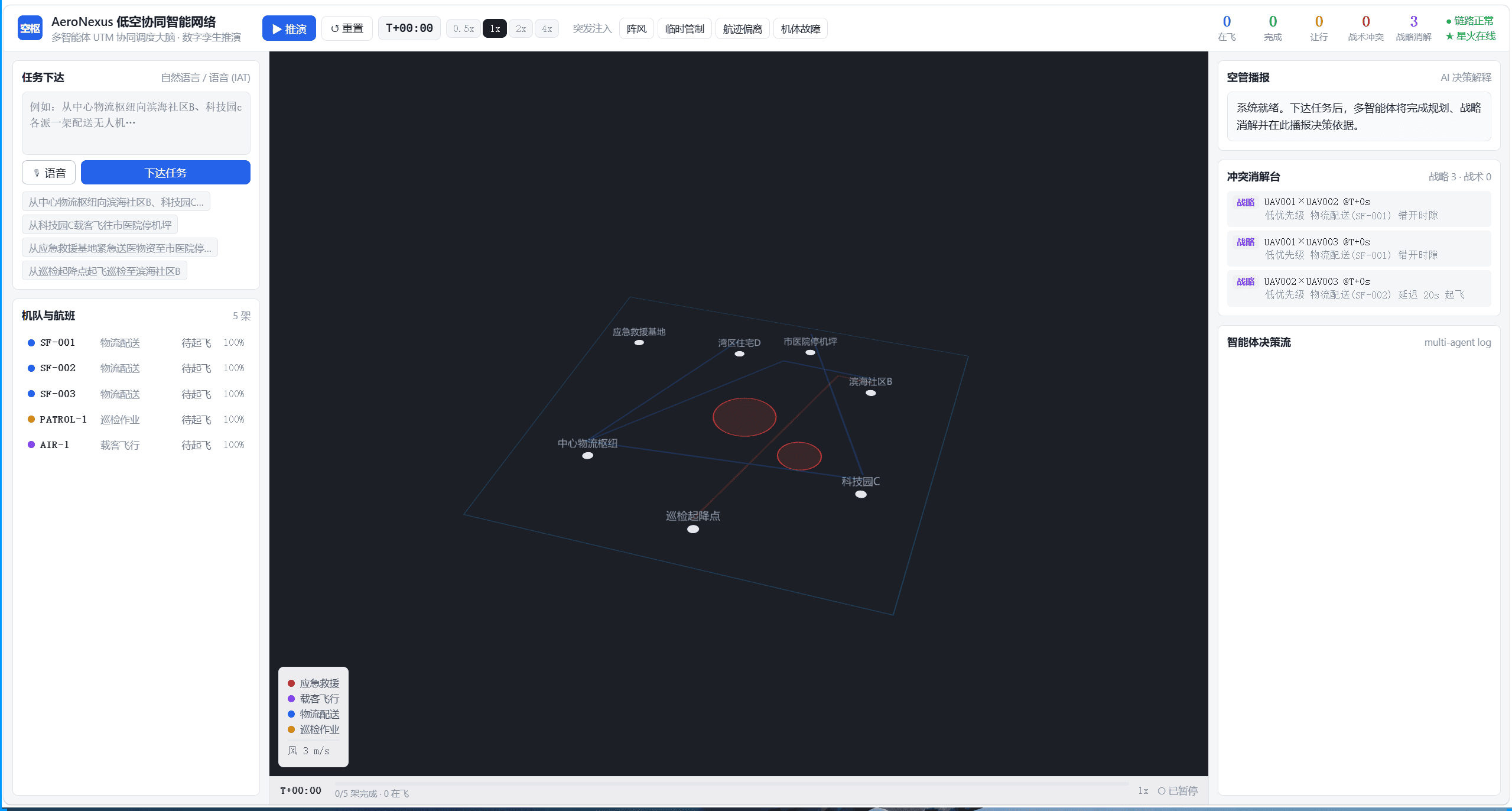Select 0.5x playback speed

coord(463,28)
